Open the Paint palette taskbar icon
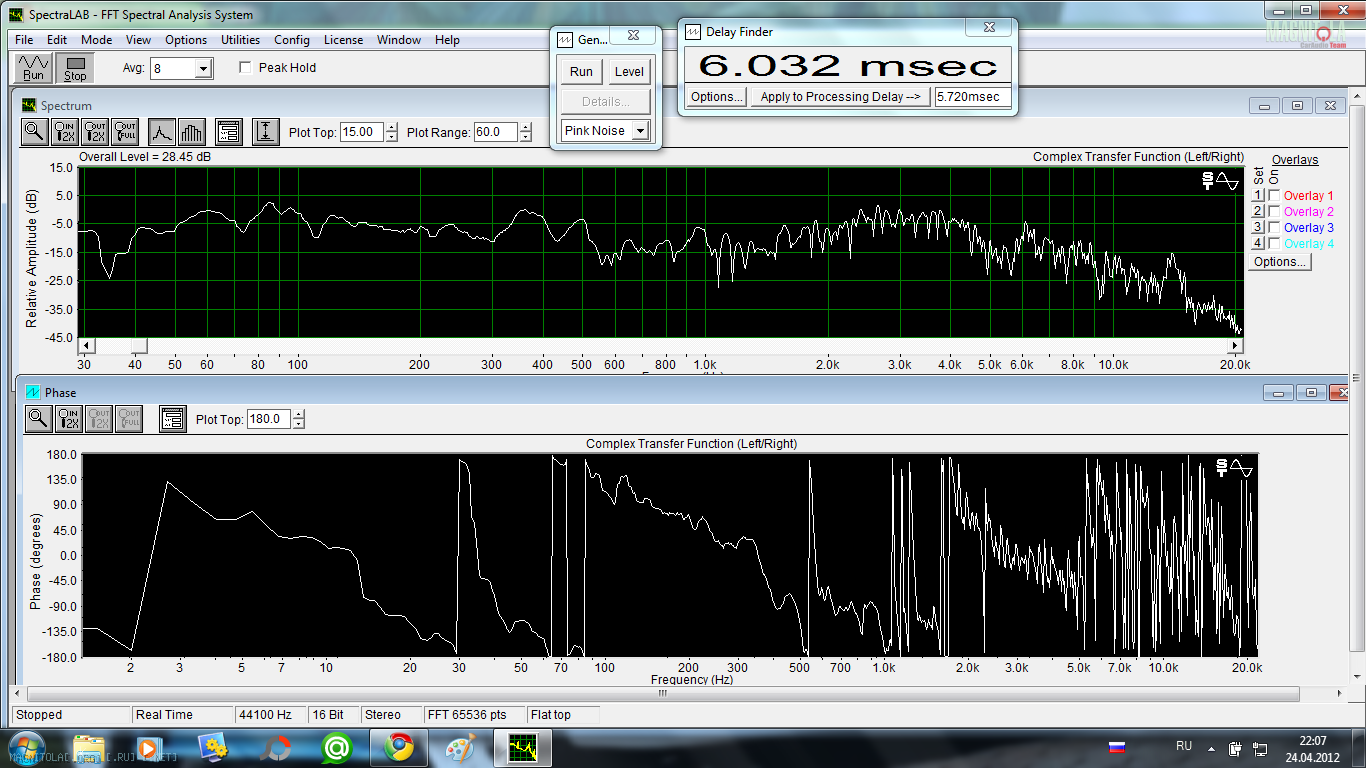1366x768 pixels. [x=459, y=747]
